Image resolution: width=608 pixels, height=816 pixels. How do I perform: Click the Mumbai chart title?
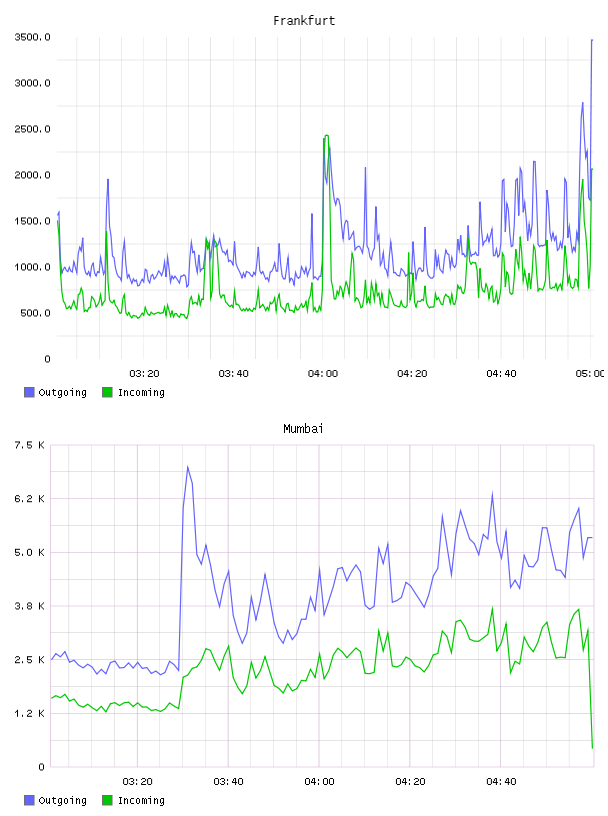click(x=303, y=429)
